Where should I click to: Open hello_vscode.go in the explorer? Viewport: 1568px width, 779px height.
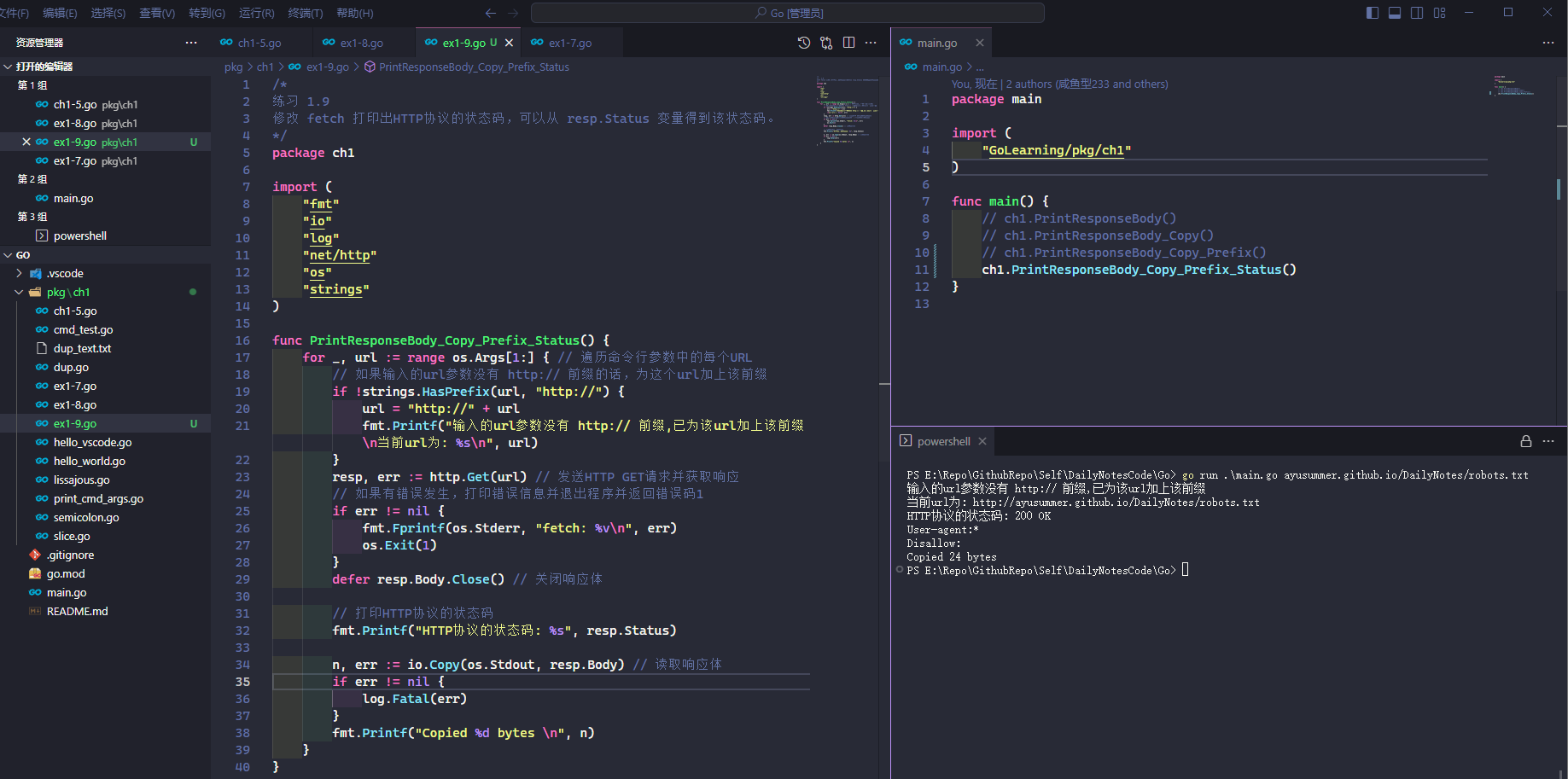[105, 442]
